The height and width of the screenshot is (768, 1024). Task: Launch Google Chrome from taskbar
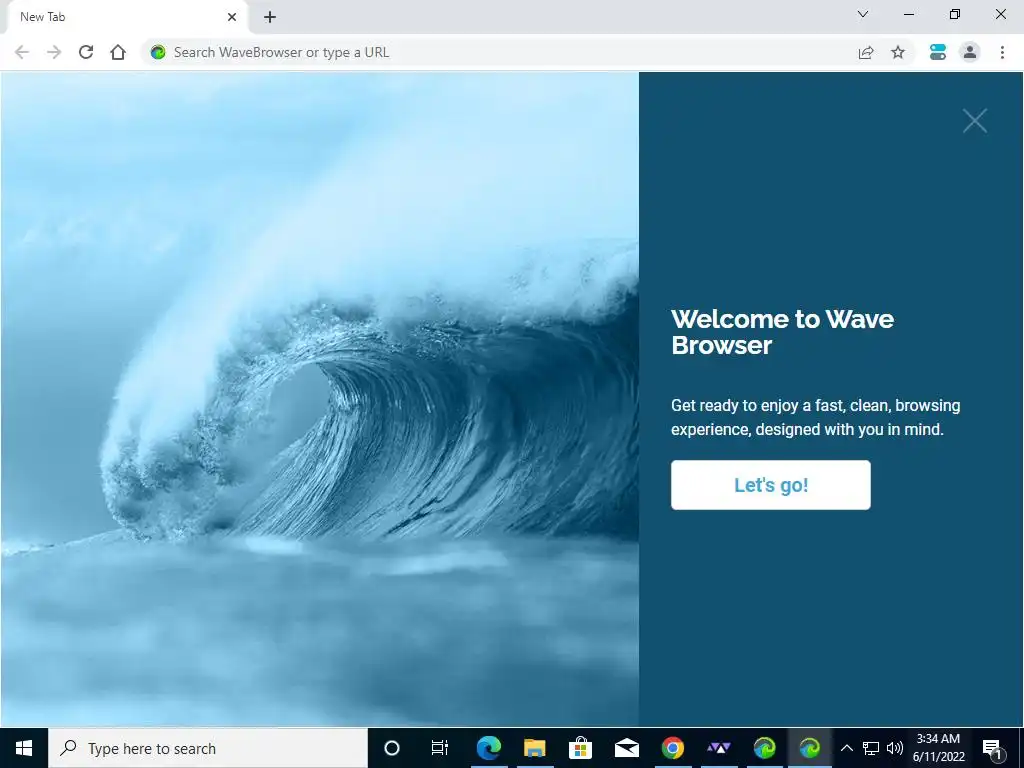pos(673,748)
